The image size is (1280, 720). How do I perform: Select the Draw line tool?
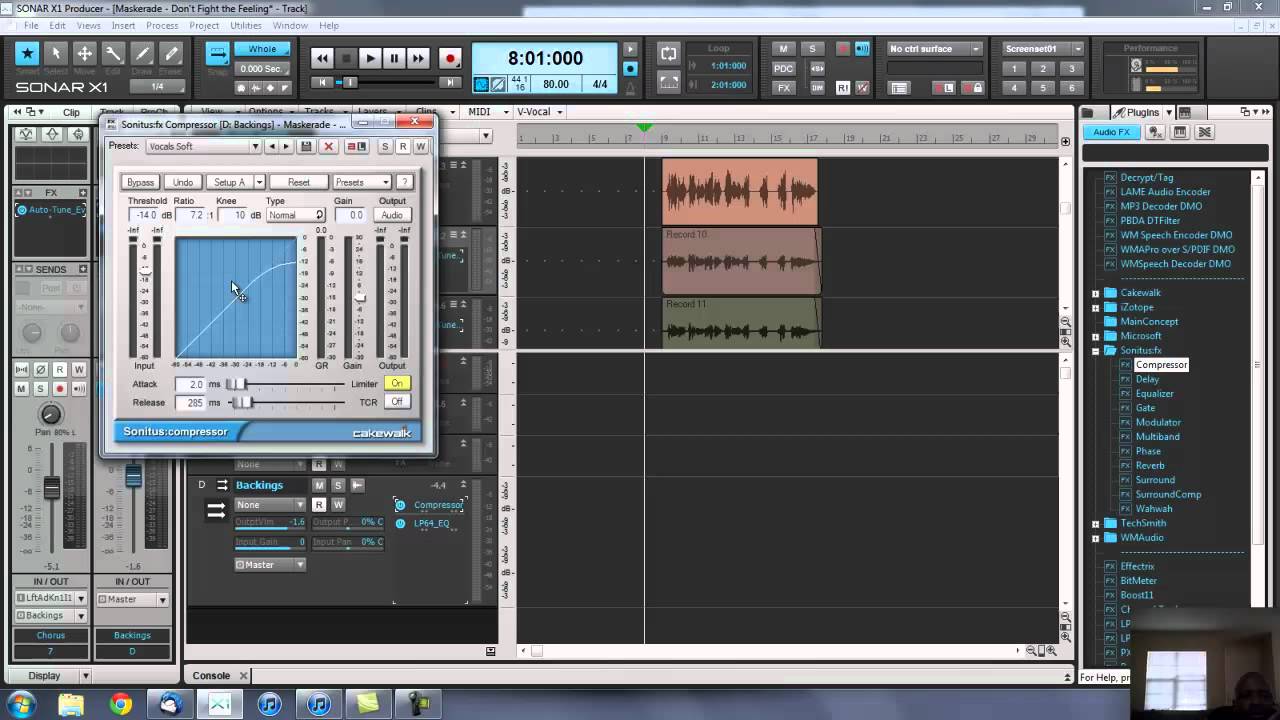pyautogui.click(x=143, y=54)
